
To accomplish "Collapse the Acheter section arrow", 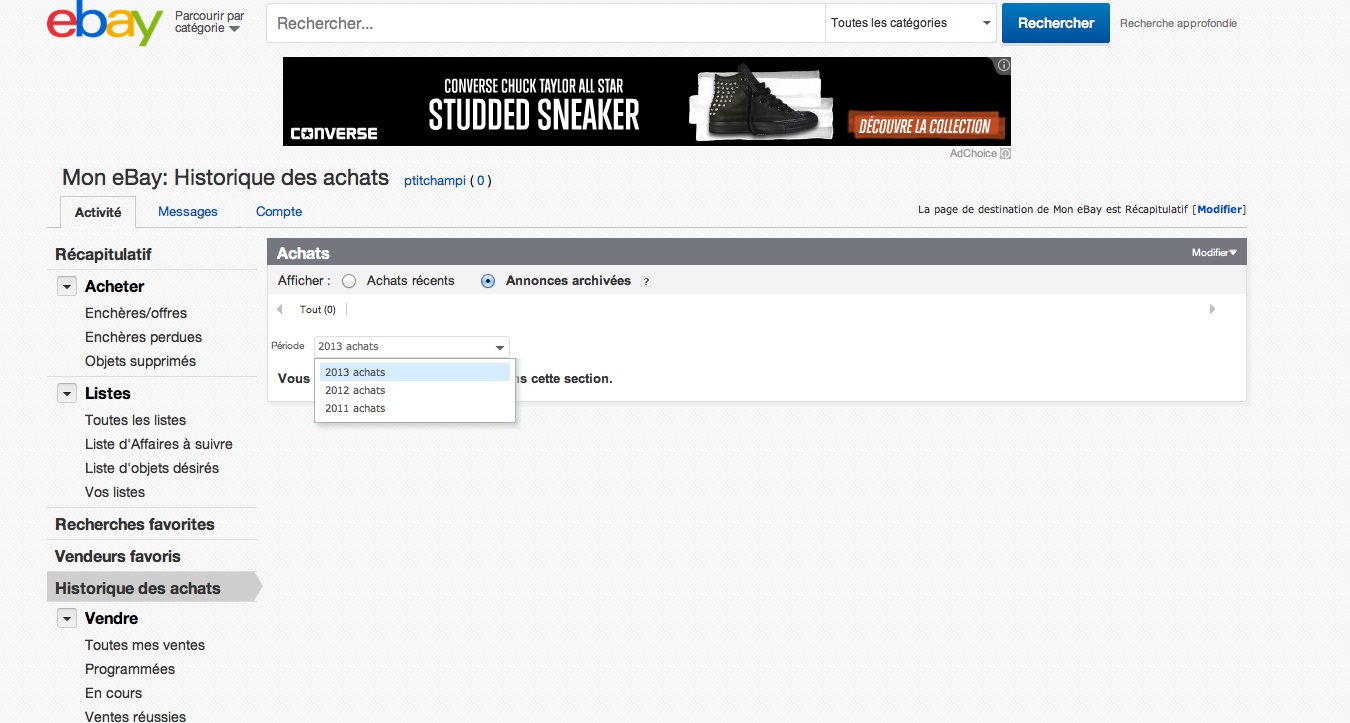I will tap(67, 286).
